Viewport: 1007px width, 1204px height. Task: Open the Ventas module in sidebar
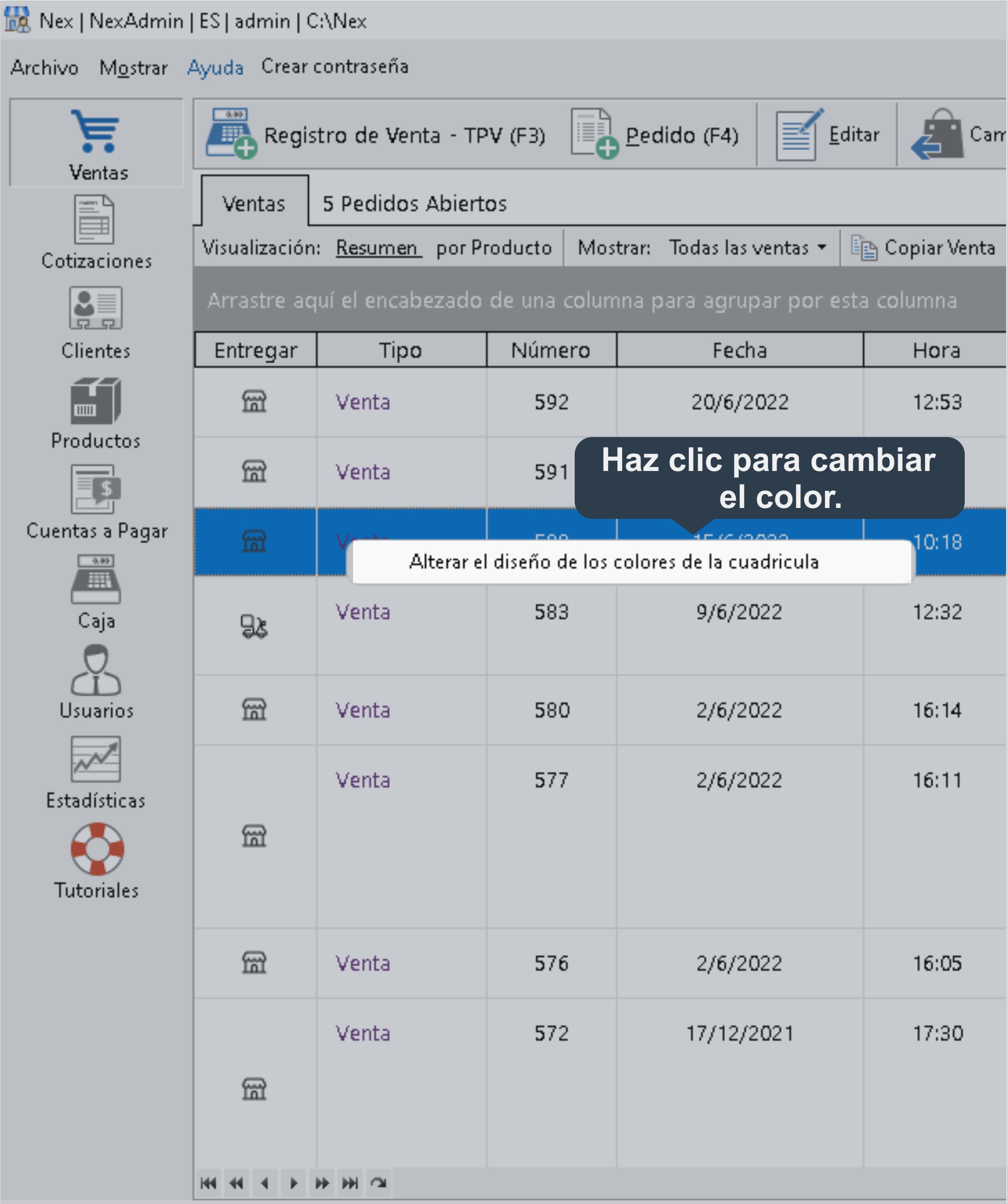click(96, 143)
